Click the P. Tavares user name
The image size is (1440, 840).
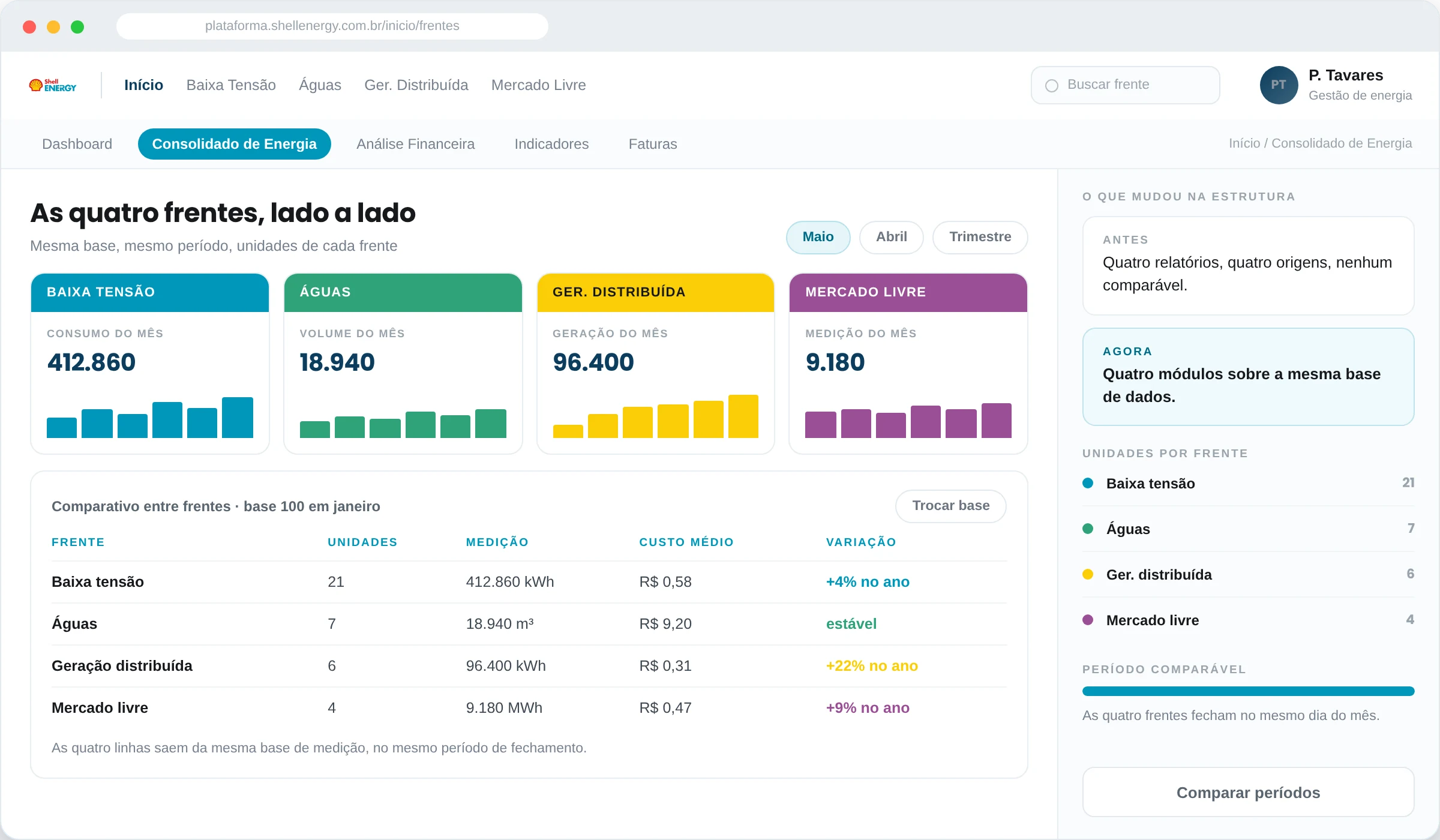(x=1346, y=75)
